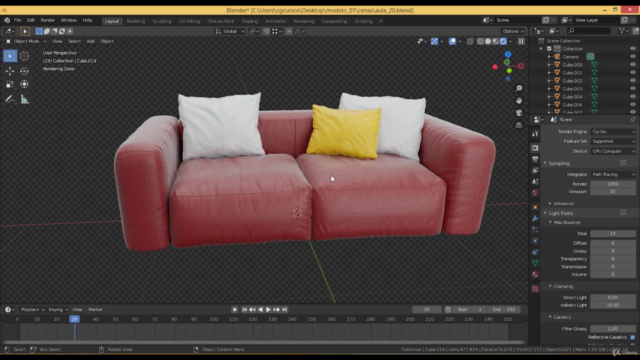Open the Render properties tab
Screen dimensions: 640x360
click(535, 148)
